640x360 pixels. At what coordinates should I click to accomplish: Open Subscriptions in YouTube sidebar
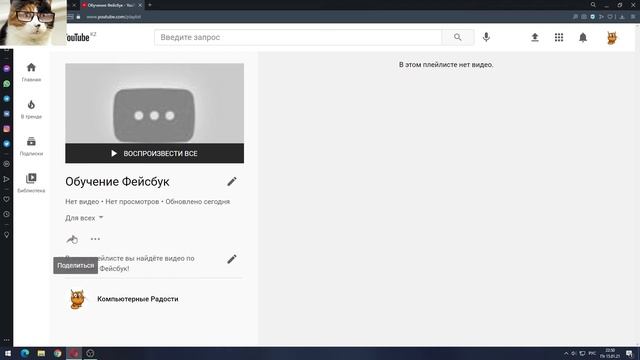[31, 146]
